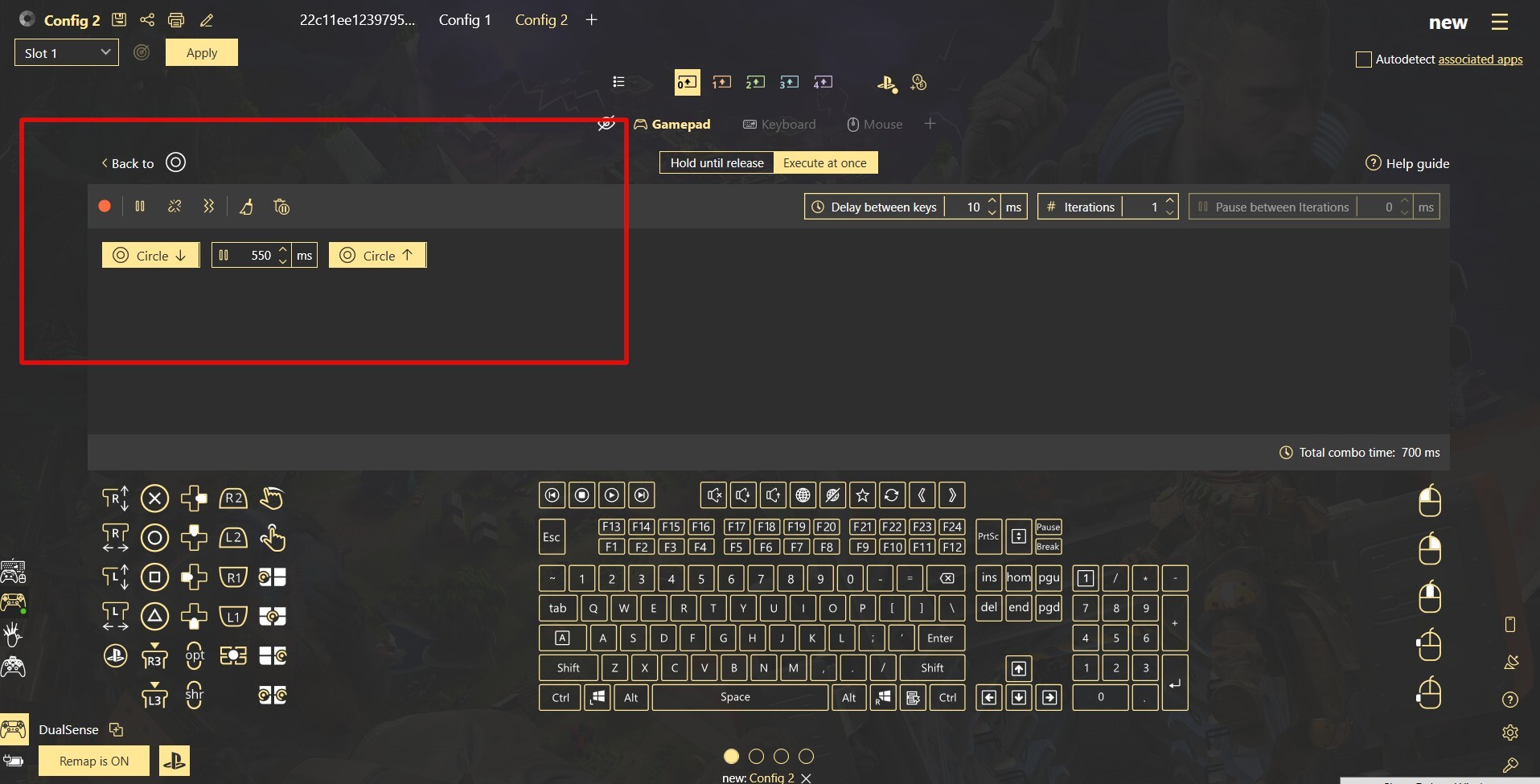This screenshot has height=784, width=1540.
Task: Toggle the Remap is ON button
Action: pyautogui.click(x=94, y=761)
